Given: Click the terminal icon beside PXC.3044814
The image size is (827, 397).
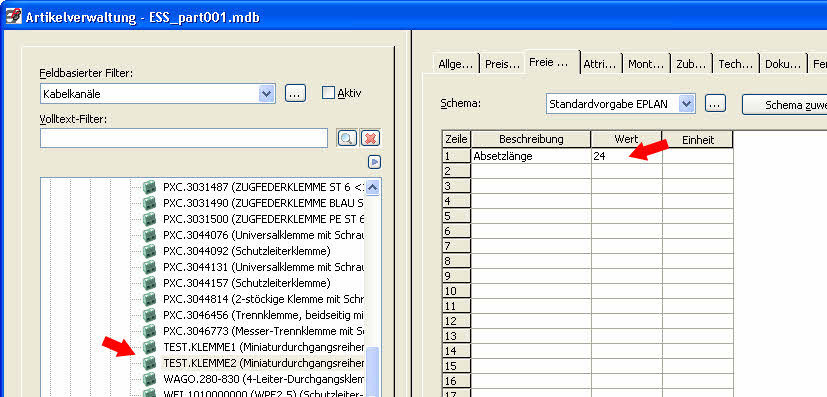Looking at the screenshot, I should click(150, 298).
